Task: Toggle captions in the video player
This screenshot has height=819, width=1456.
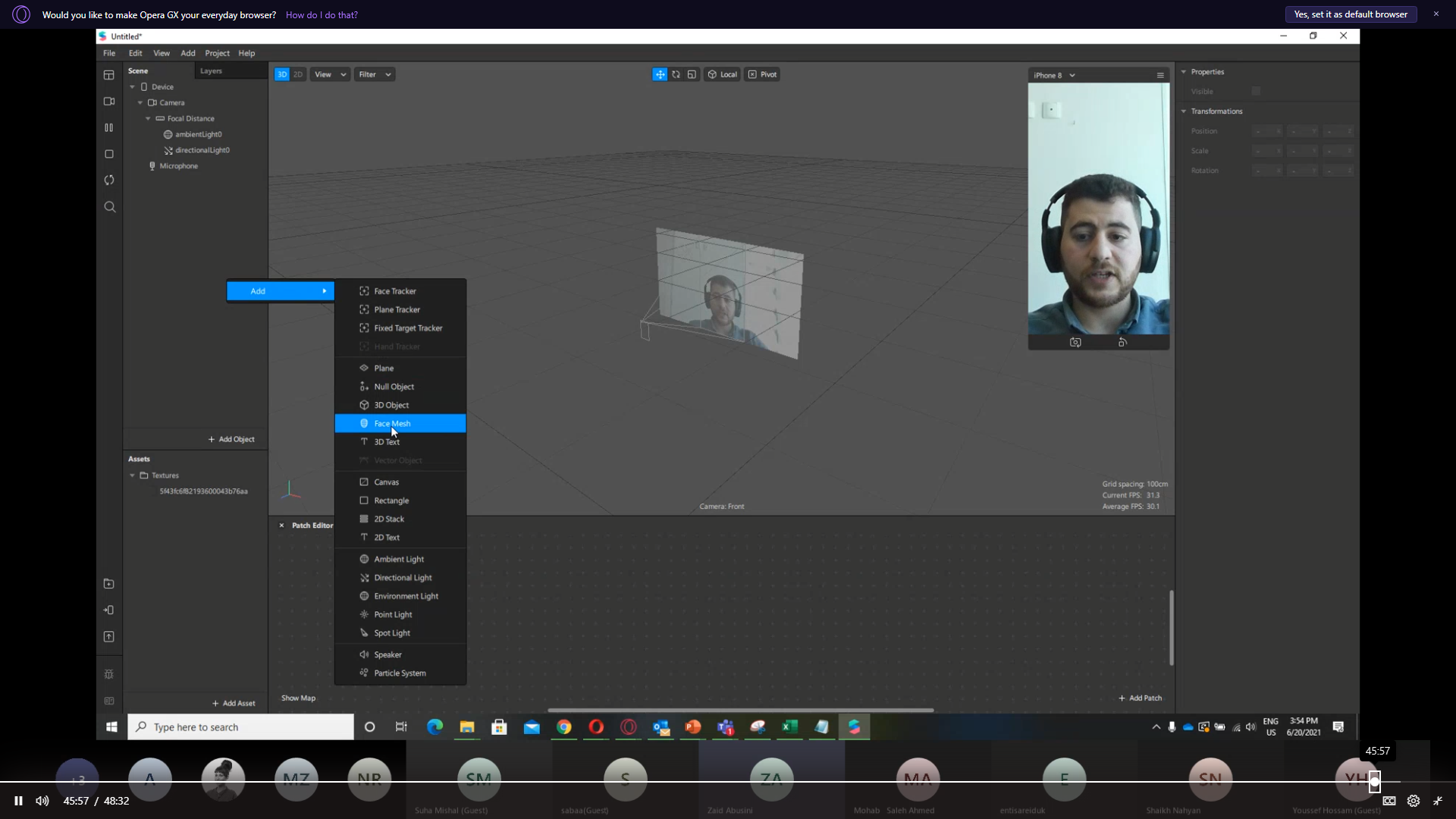Action: [x=1389, y=801]
